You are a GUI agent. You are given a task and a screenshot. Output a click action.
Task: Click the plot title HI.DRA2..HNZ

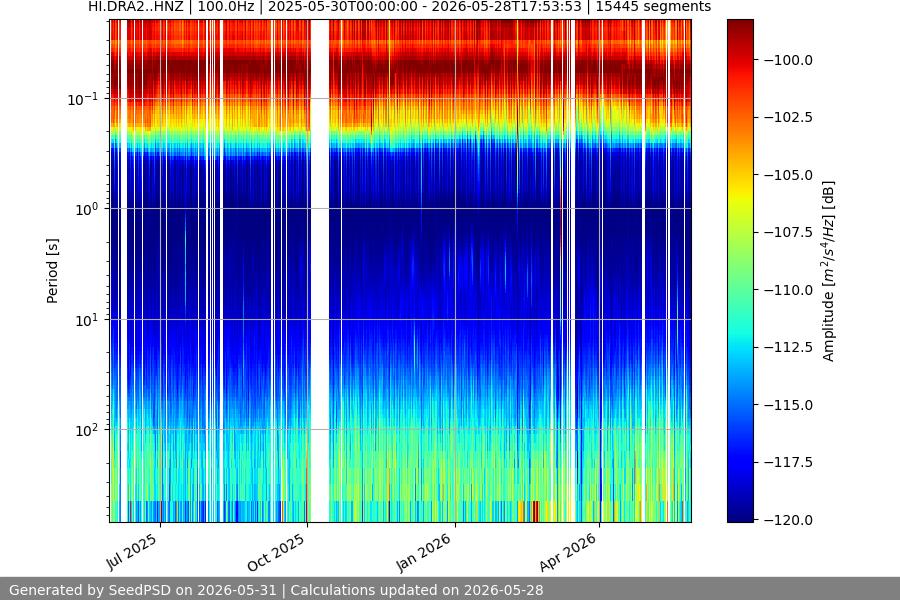(x=399, y=7)
